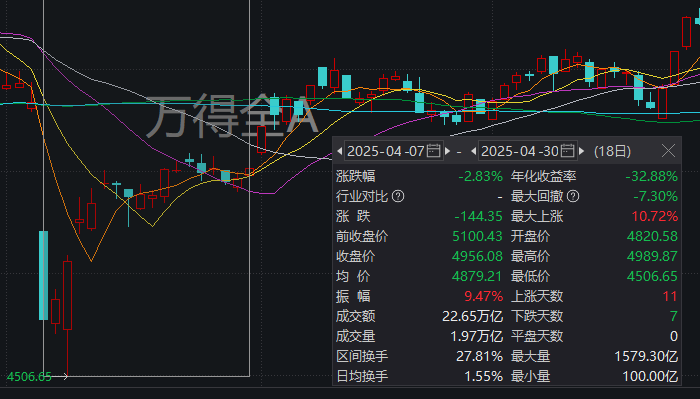700x399 pixels.
Task: Click the 成交量 value 1.97万亿
Action: [x=476, y=336]
